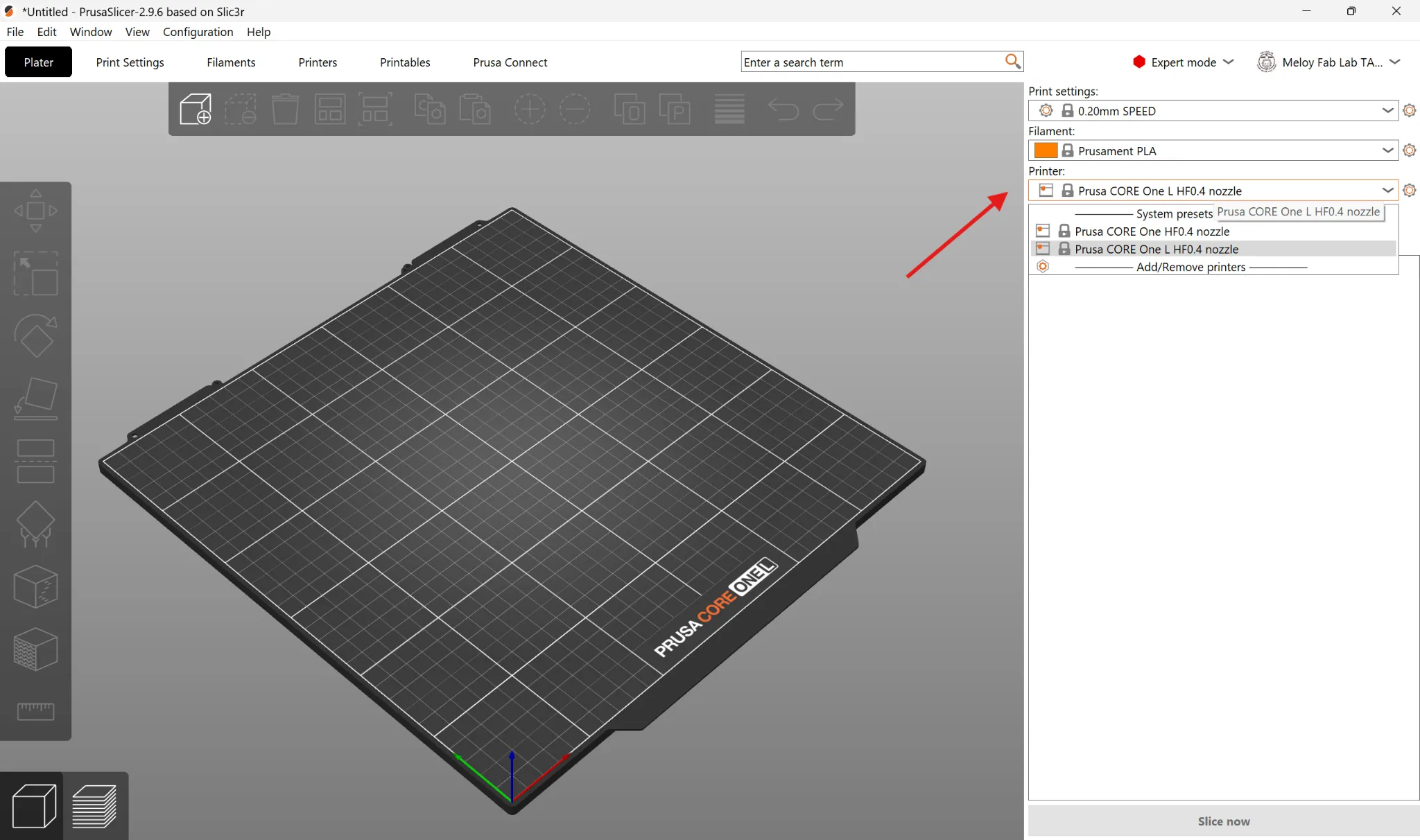The width and height of the screenshot is (1420, 840).
Task: Click the orange filament color swatch
Action: (x=1046, y=150)
